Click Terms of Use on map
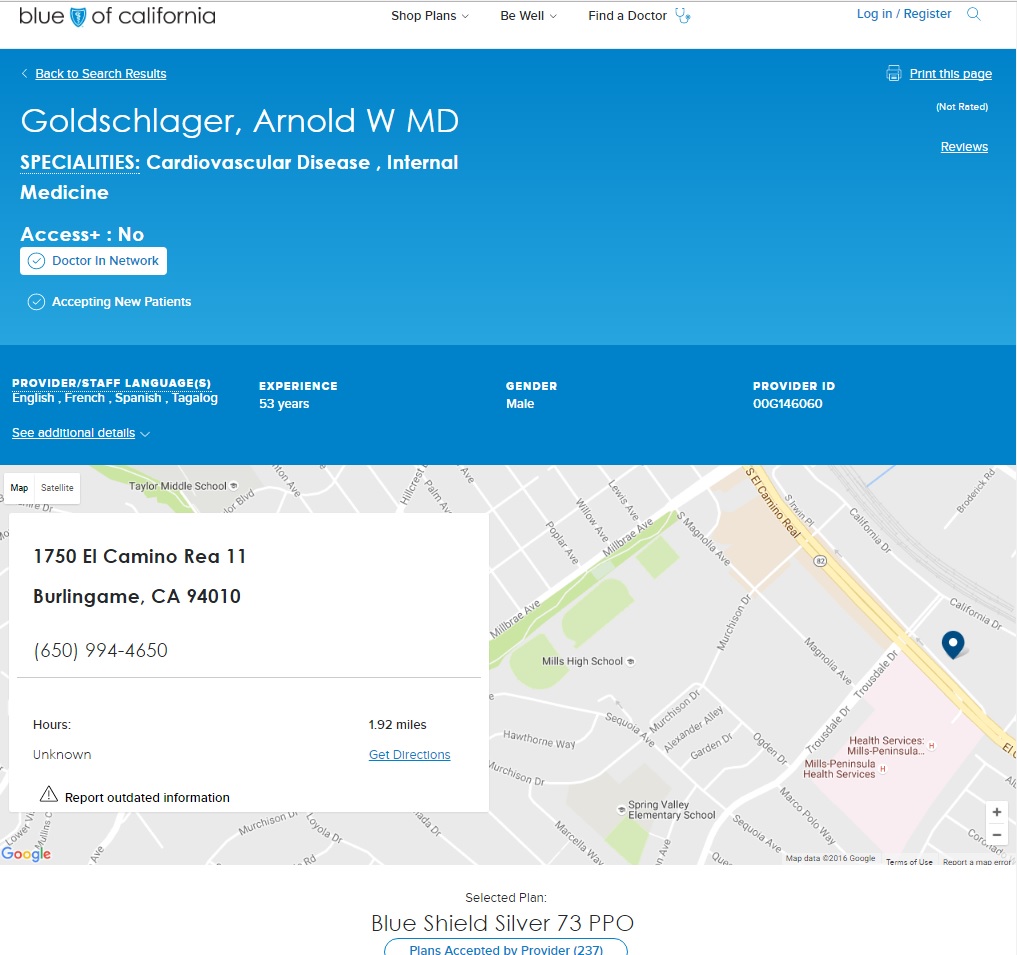The height and width of the screenshot is (955, 1017). (909, 862)
